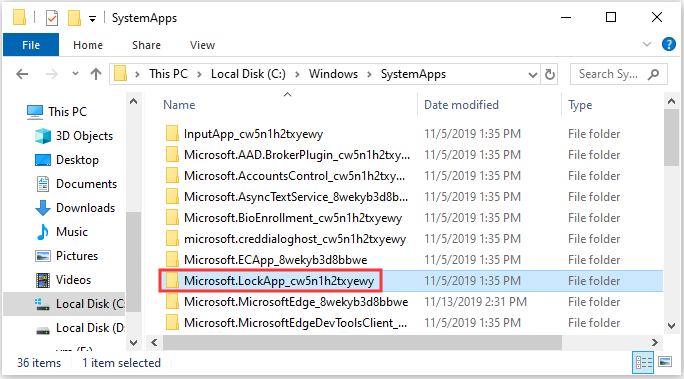Viewport: 684px width, 379px height.
Task: Select the Microsoft.BioEnrollment folder
Action: (x=293, y=218)
